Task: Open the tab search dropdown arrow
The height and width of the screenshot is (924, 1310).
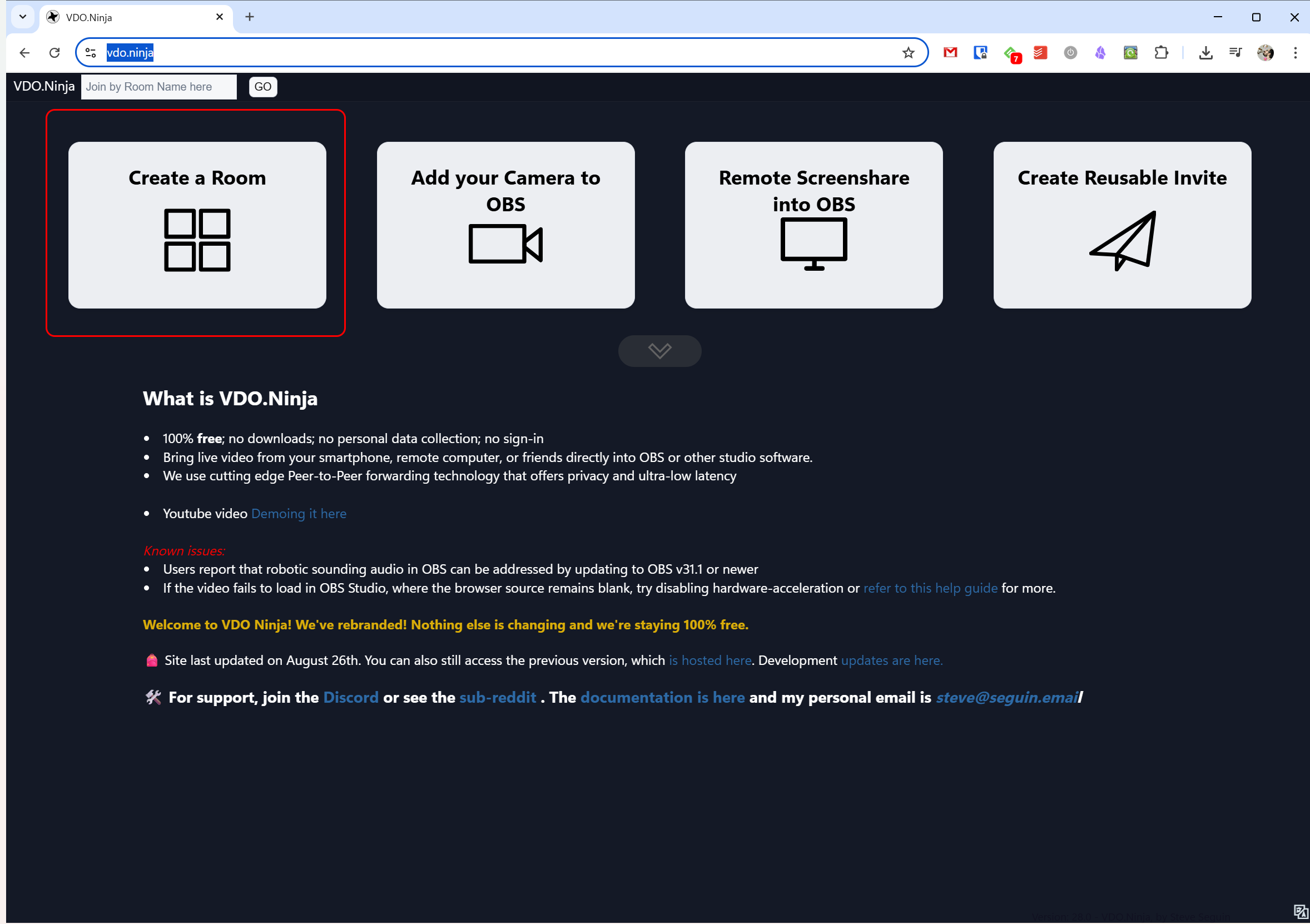Action: 23,17
